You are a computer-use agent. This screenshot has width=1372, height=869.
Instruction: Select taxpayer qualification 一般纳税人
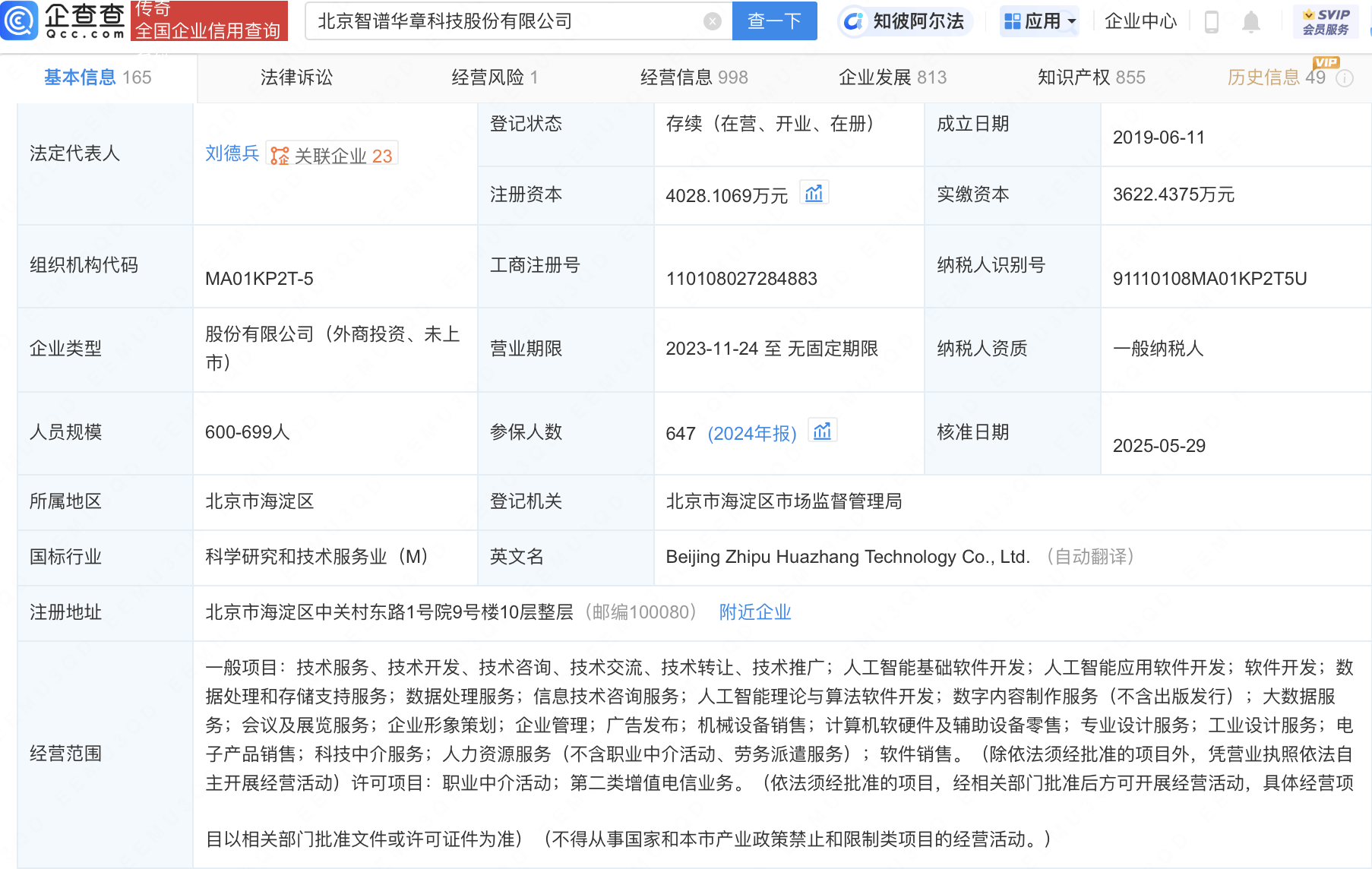coord(1158,349)
